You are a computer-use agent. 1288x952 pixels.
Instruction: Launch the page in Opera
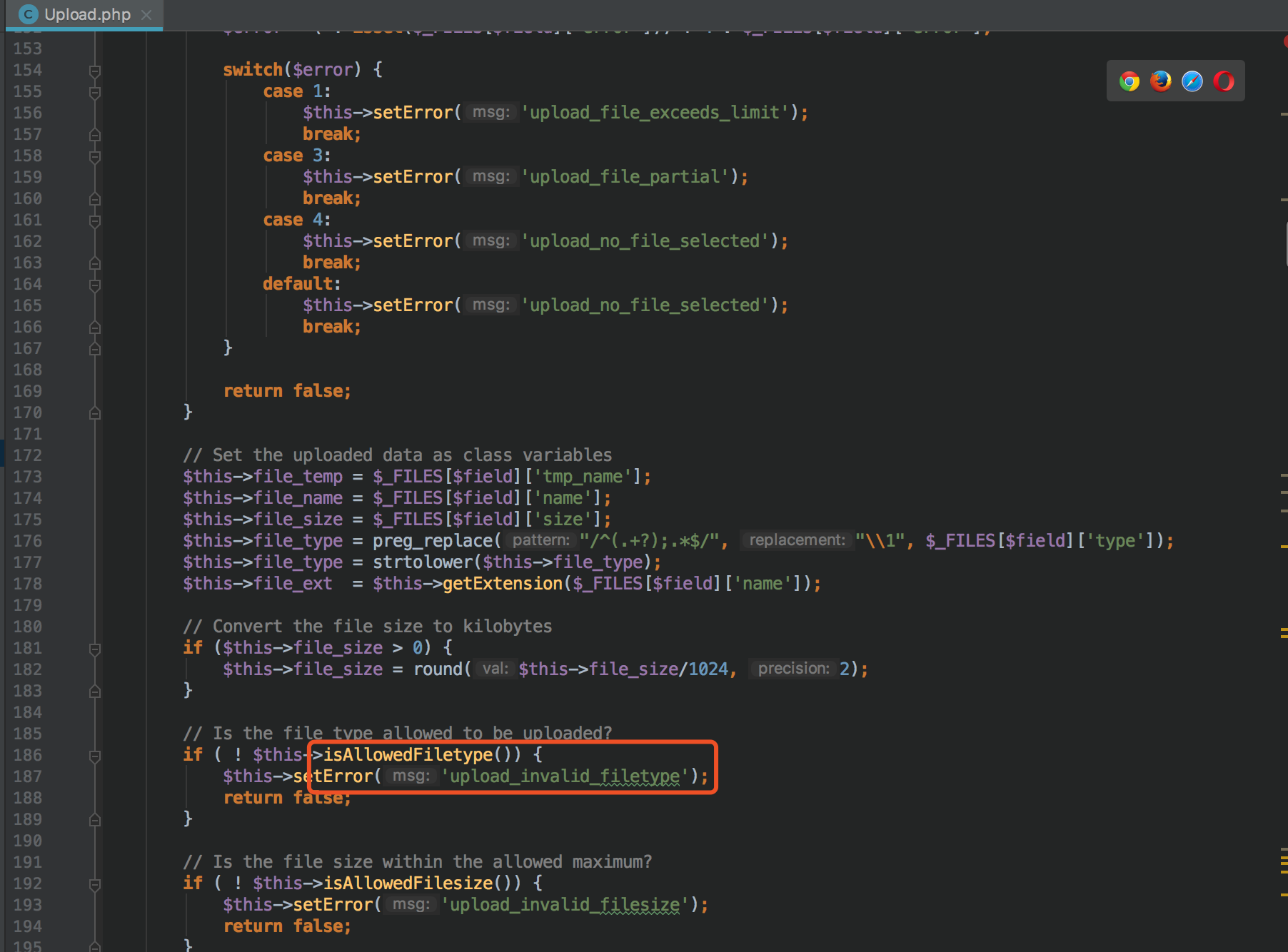[x=1223, y=81]
